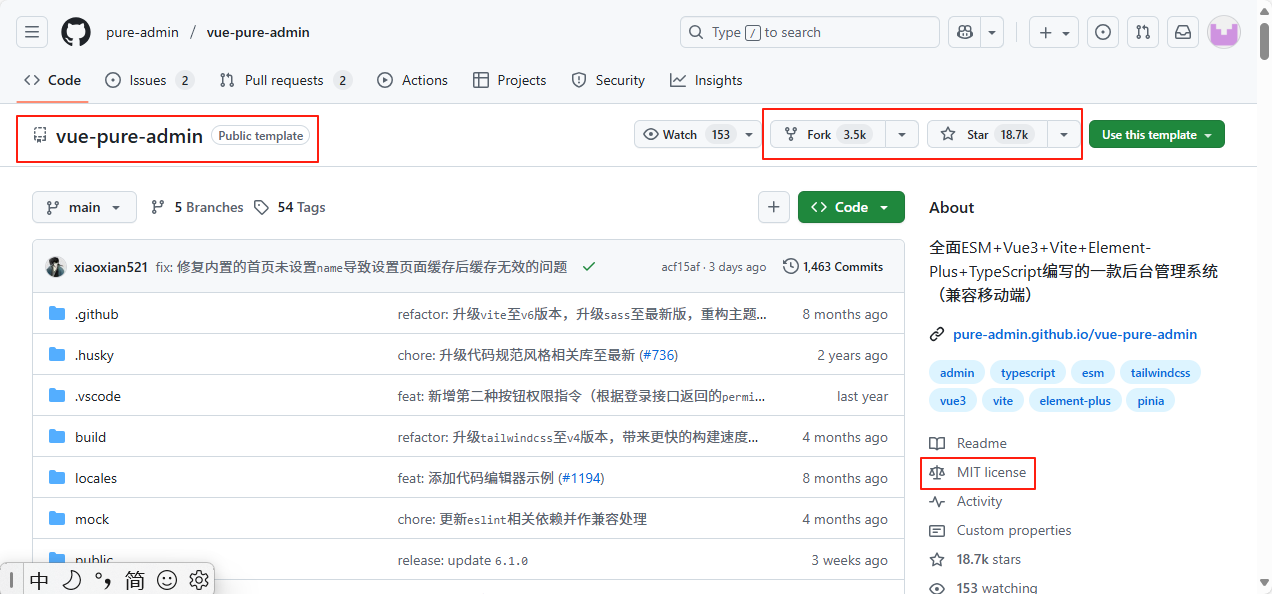Open the .github folder
The image size is (1272, 594).
[97, 314]
